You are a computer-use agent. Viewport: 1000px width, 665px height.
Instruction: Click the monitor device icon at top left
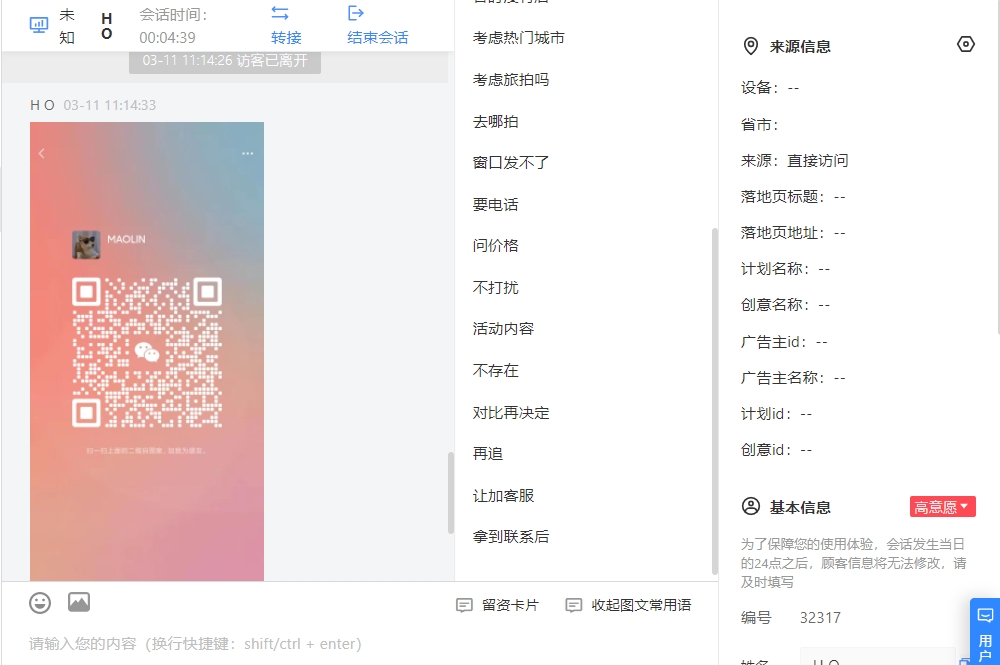click(39, 26)
